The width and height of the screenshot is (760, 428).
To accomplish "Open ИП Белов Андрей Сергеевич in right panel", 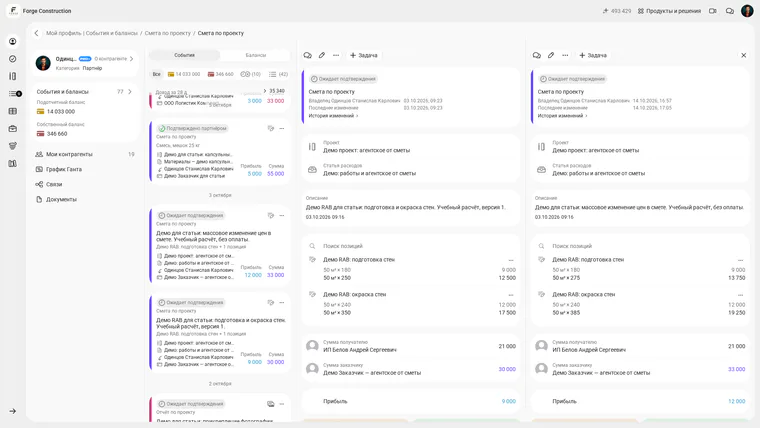I will tap(589, 349).
